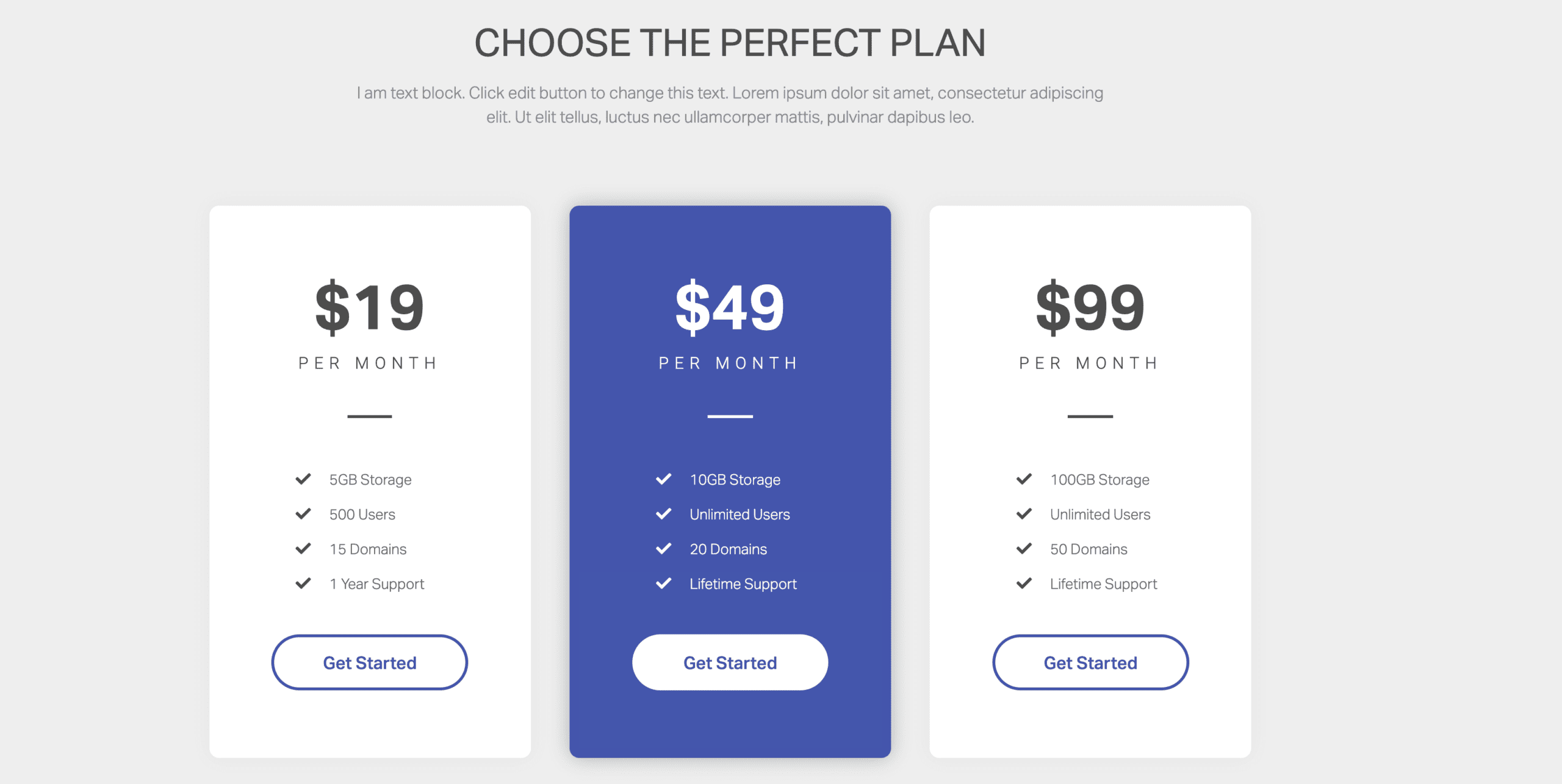
Task: Click the checkmark beside 1 Year Support
Action: (x=303, y=583)
